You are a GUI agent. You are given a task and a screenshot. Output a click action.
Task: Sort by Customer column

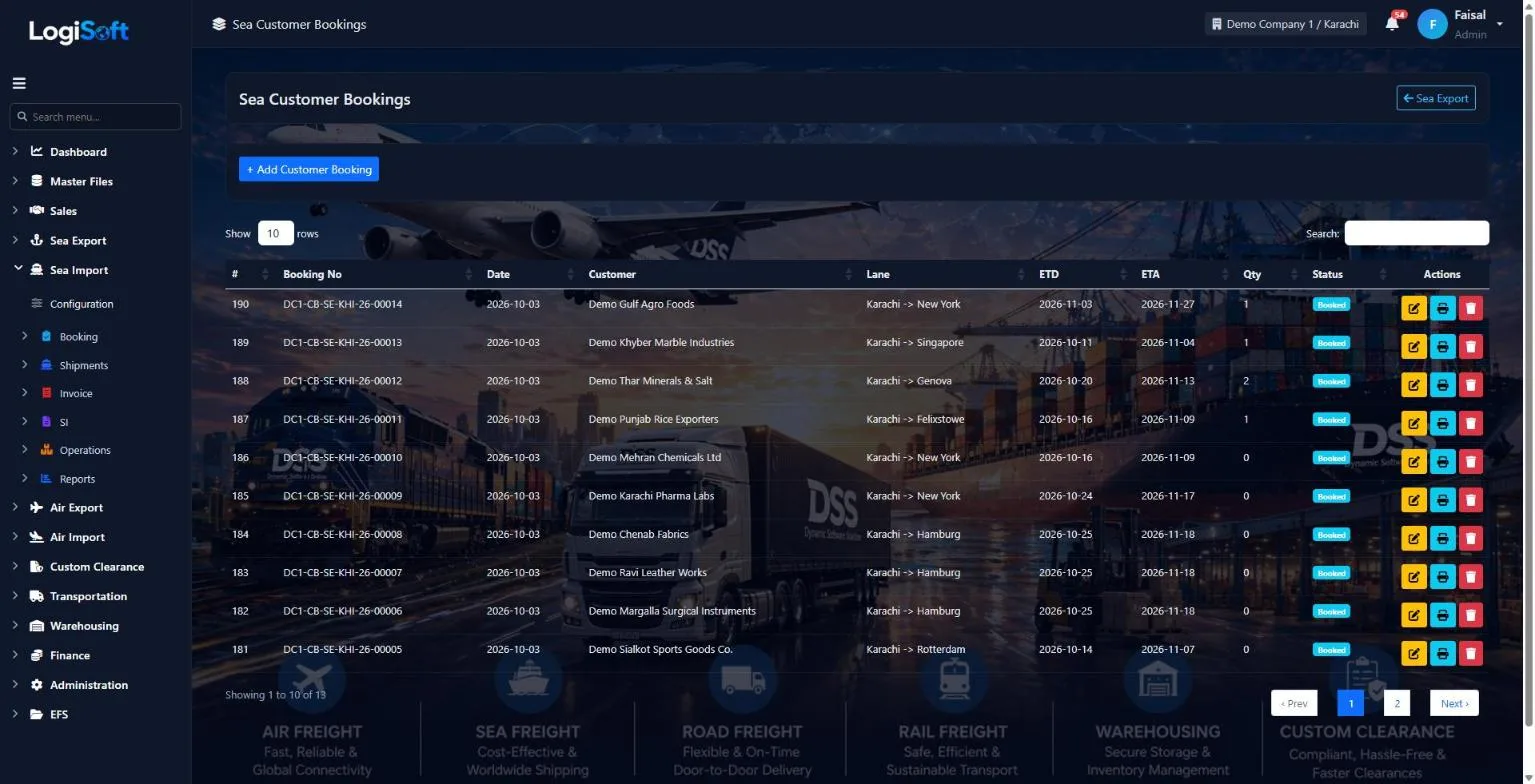pyautogui.click(x=720, y=274)
